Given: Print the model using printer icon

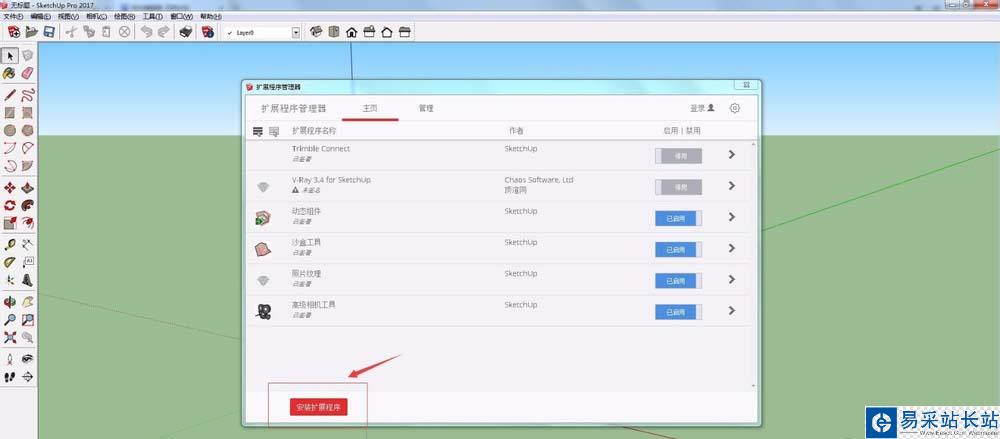Looking at the screenshot, I should click(186, 32).
